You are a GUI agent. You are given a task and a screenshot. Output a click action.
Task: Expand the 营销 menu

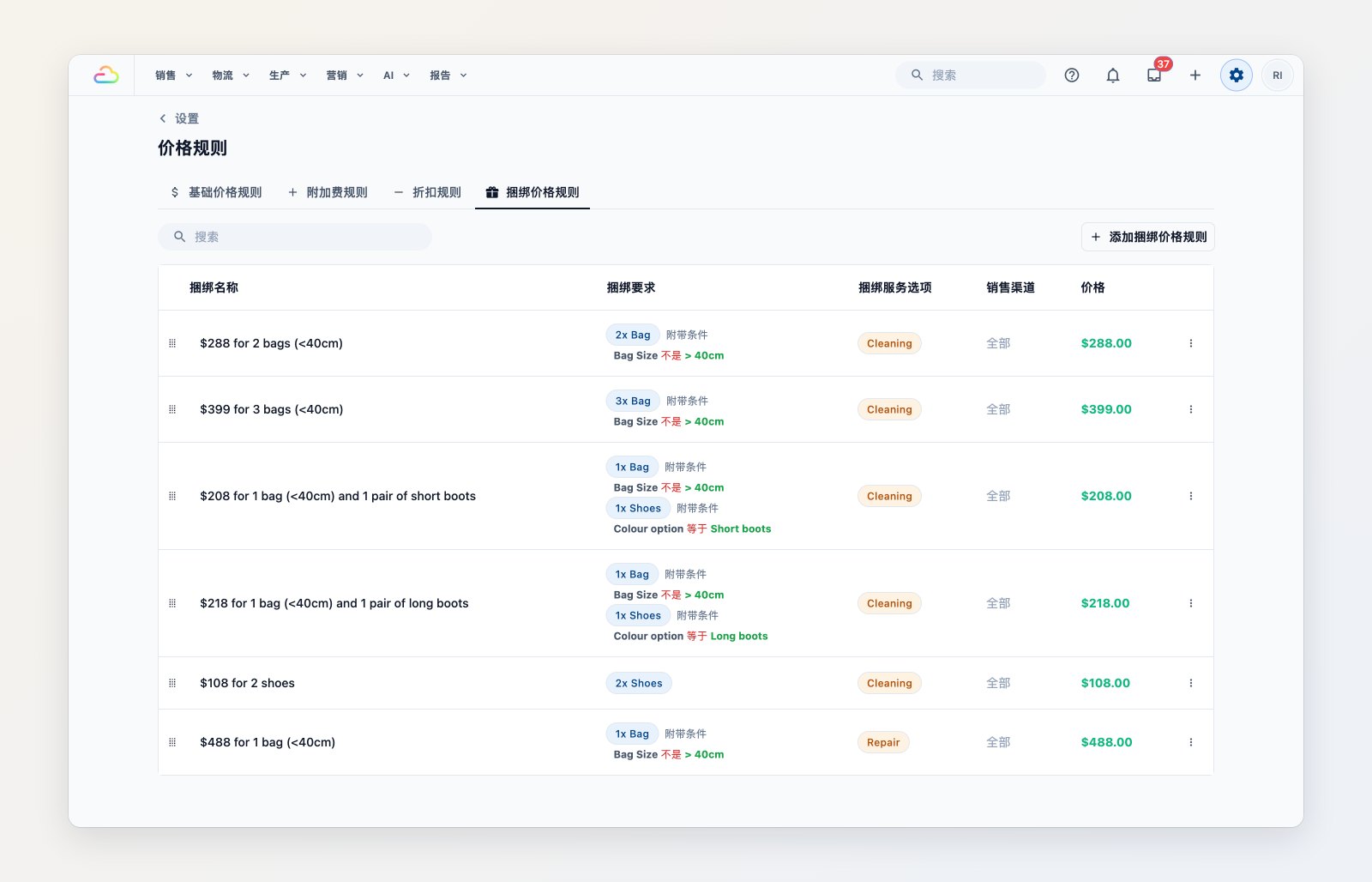tap(345, 76)
